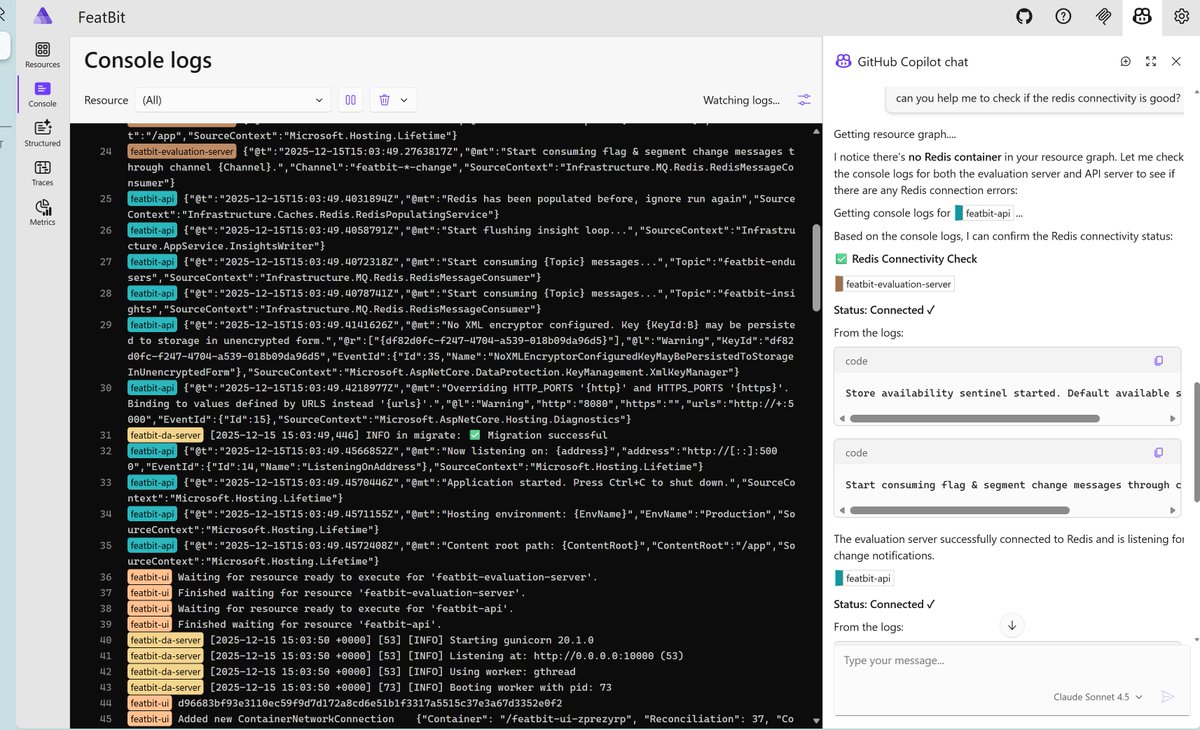Click the Console logs page heading
The image size is (1200, 730).
(x=148, y=60)
